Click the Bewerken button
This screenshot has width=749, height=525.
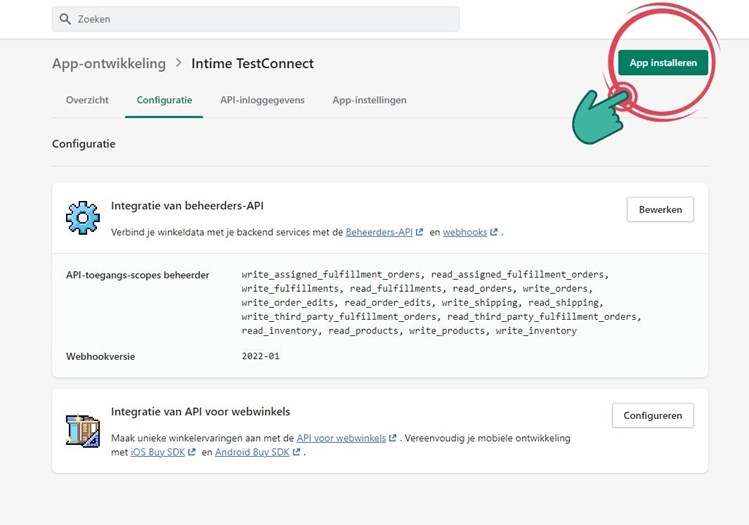click(x=660, y=209)
